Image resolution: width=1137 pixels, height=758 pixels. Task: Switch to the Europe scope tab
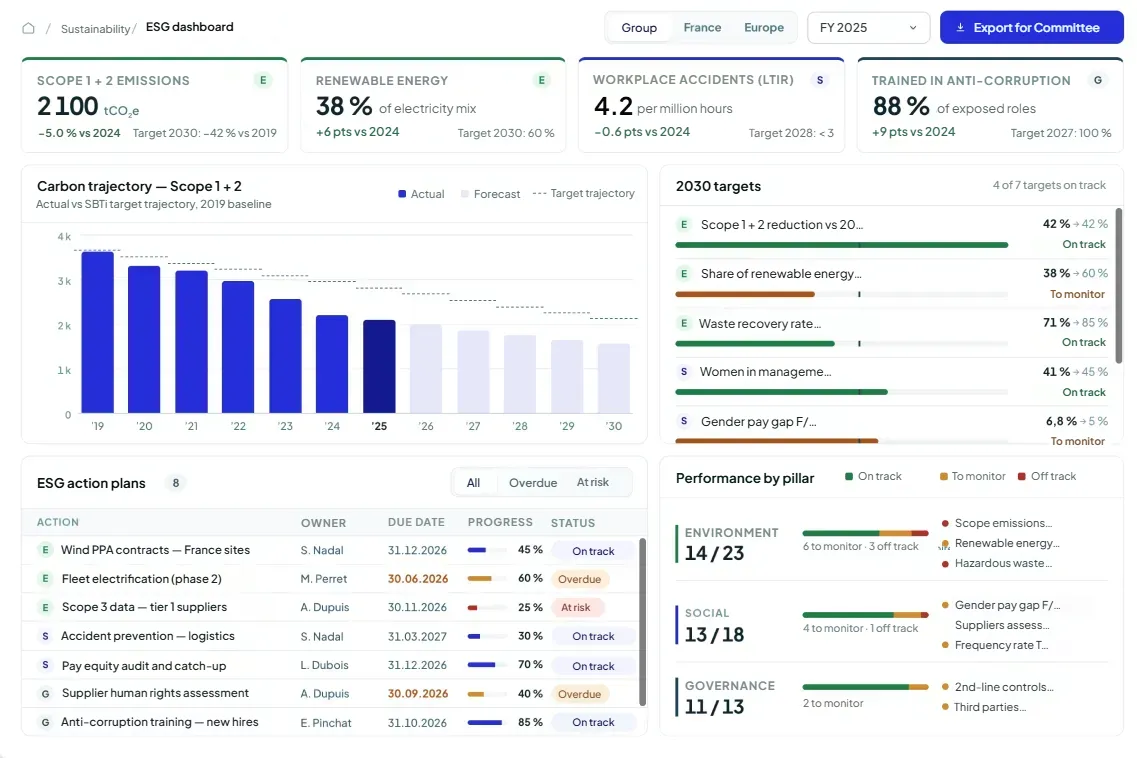tap(764, 28)
